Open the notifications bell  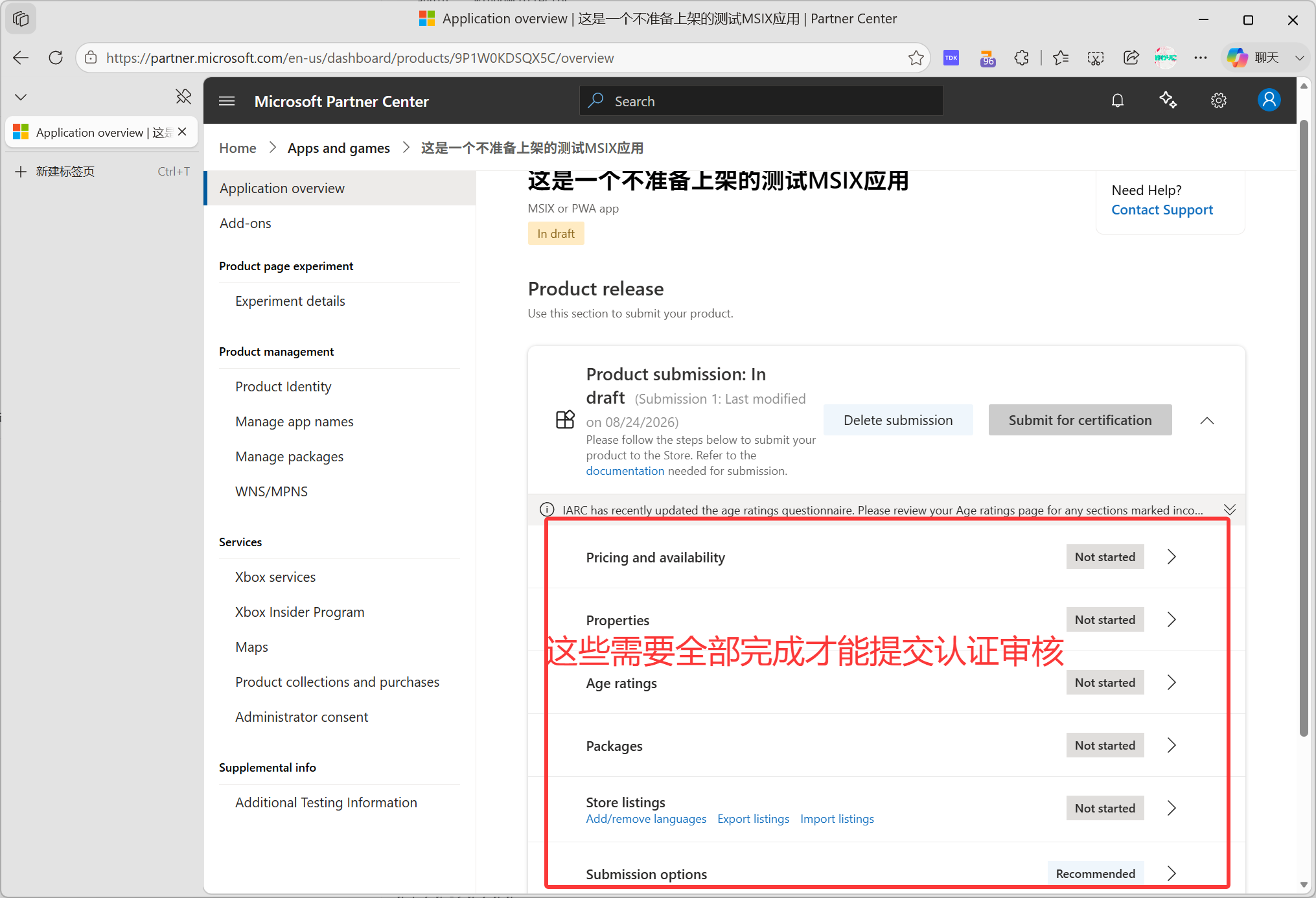[x=1118, y=100]
